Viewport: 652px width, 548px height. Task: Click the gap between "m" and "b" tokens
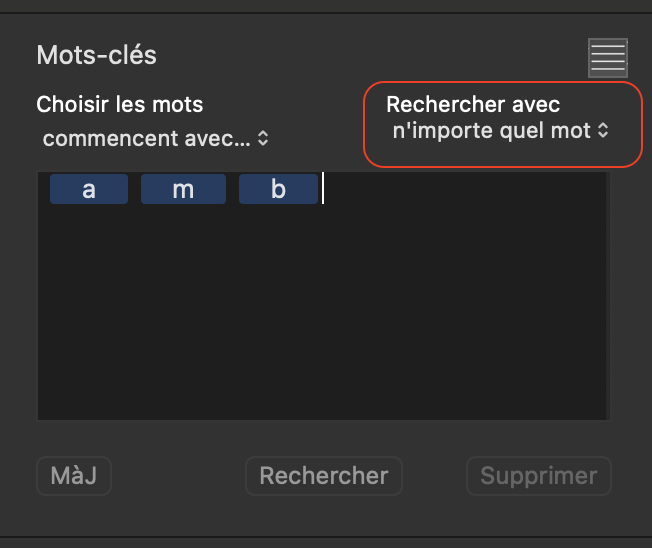click(232, 189)
